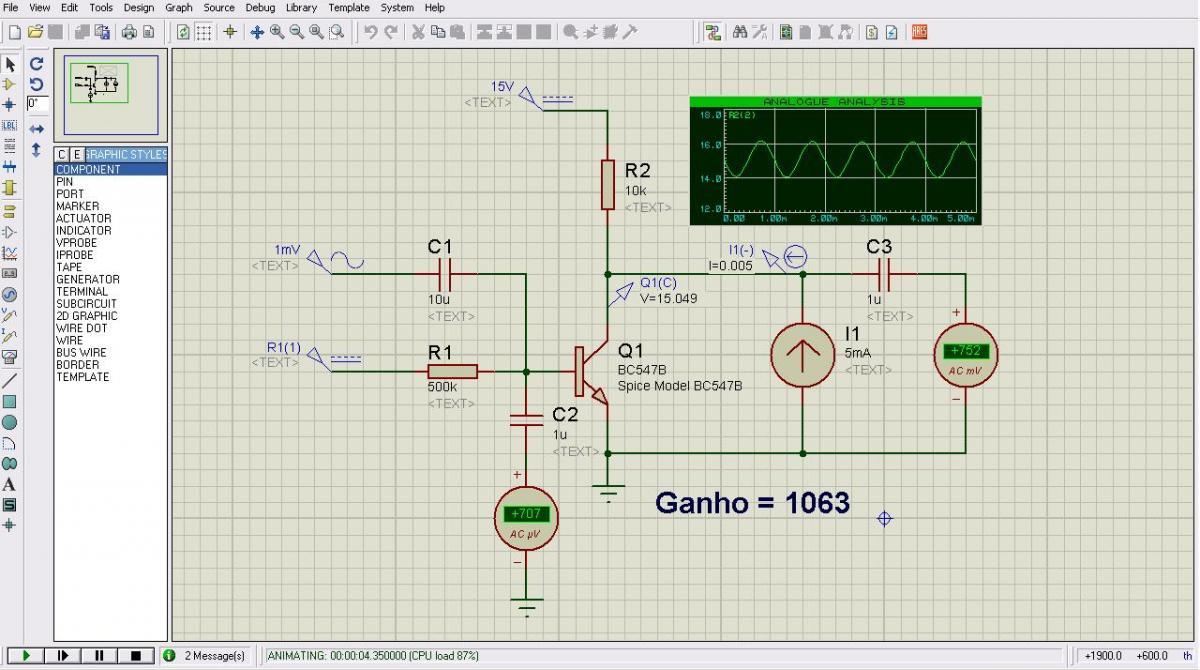Click the rotation angle field
Image resolution: width=1200 pixels, height=670 pixels.
[x=37, y=103]
